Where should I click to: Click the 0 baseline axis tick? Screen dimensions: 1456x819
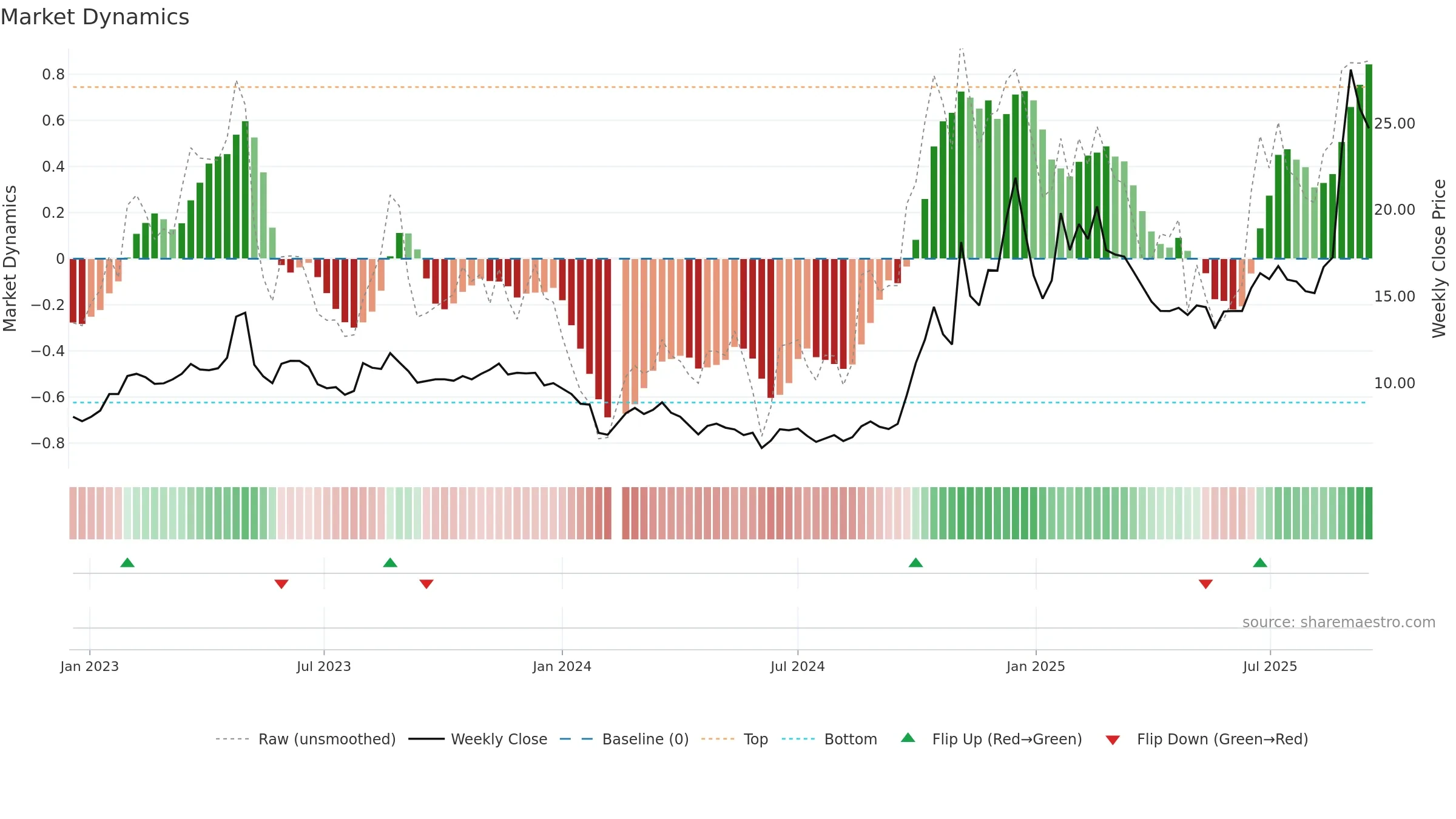(60, 259)
